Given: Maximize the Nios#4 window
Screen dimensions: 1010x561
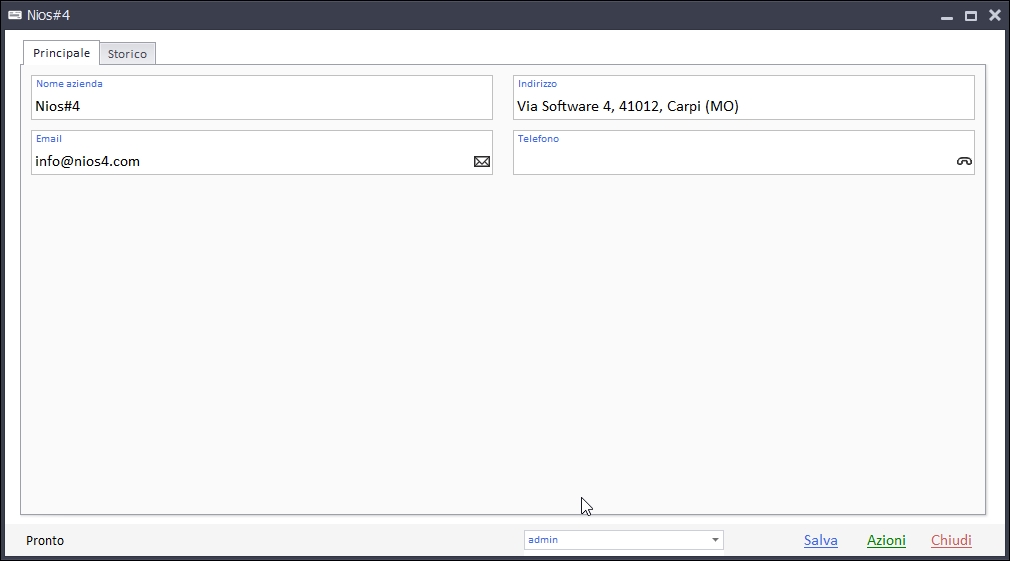Looking at the screenshot, I should coord(970,16).
